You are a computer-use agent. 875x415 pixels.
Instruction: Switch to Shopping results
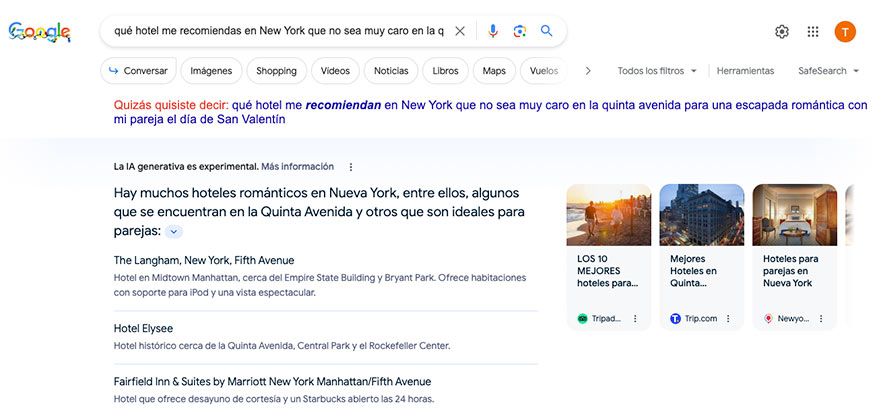276,71
